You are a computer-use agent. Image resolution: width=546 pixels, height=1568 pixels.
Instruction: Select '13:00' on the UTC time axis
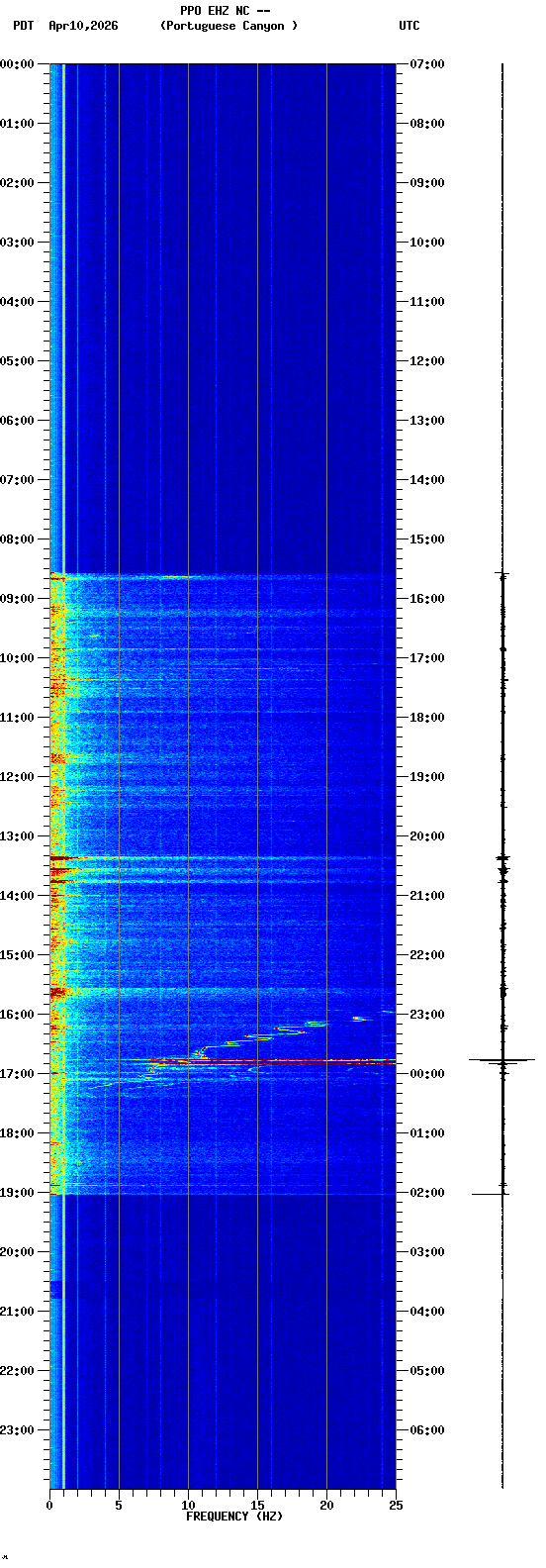tap(427, 421)
